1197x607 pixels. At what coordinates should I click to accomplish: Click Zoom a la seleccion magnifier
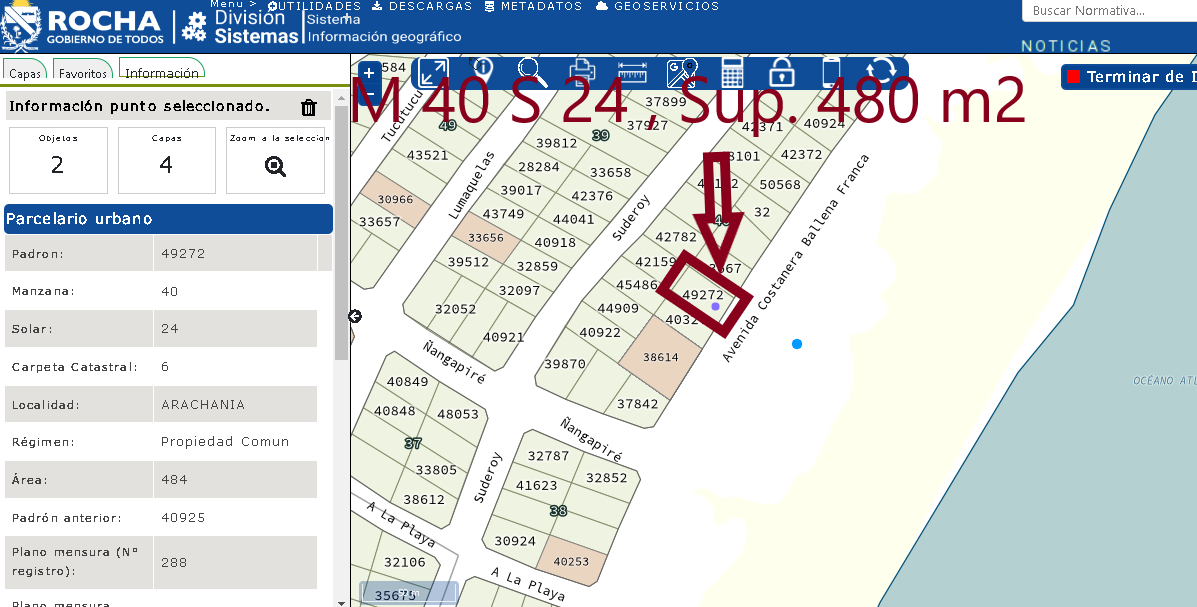coord(275,166)
